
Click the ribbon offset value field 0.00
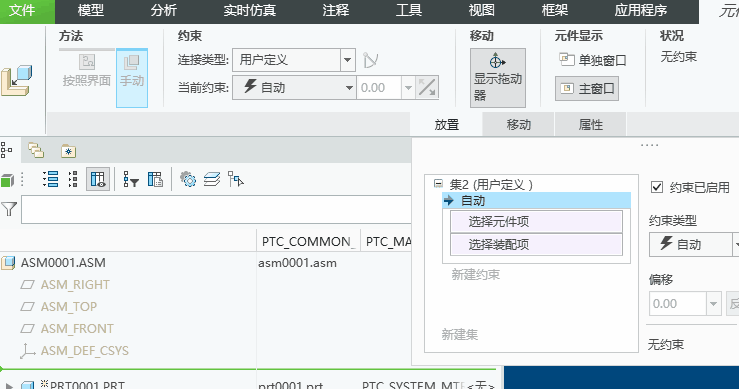[379, 88]
